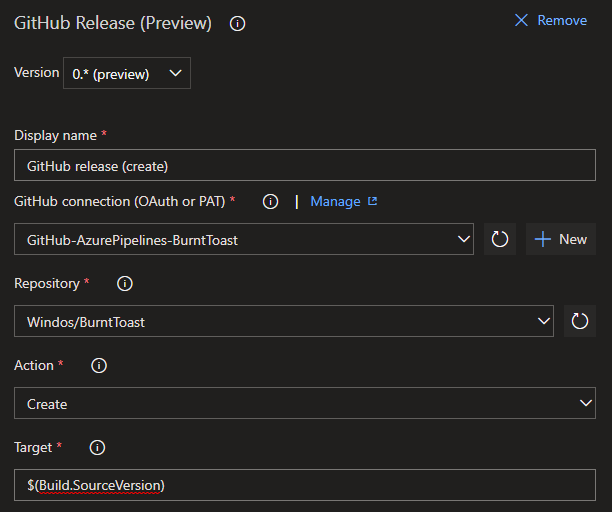
Task: Open the Version dropdown
Action: coord(127,73)
